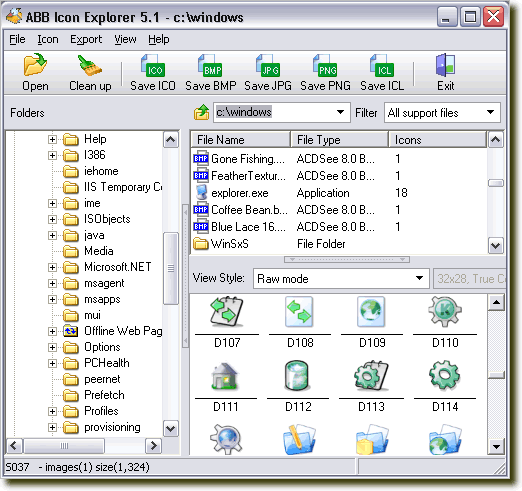Click the Clean up broom icon
Viewport: 522px width, 491px height.
tap(90, 65)
